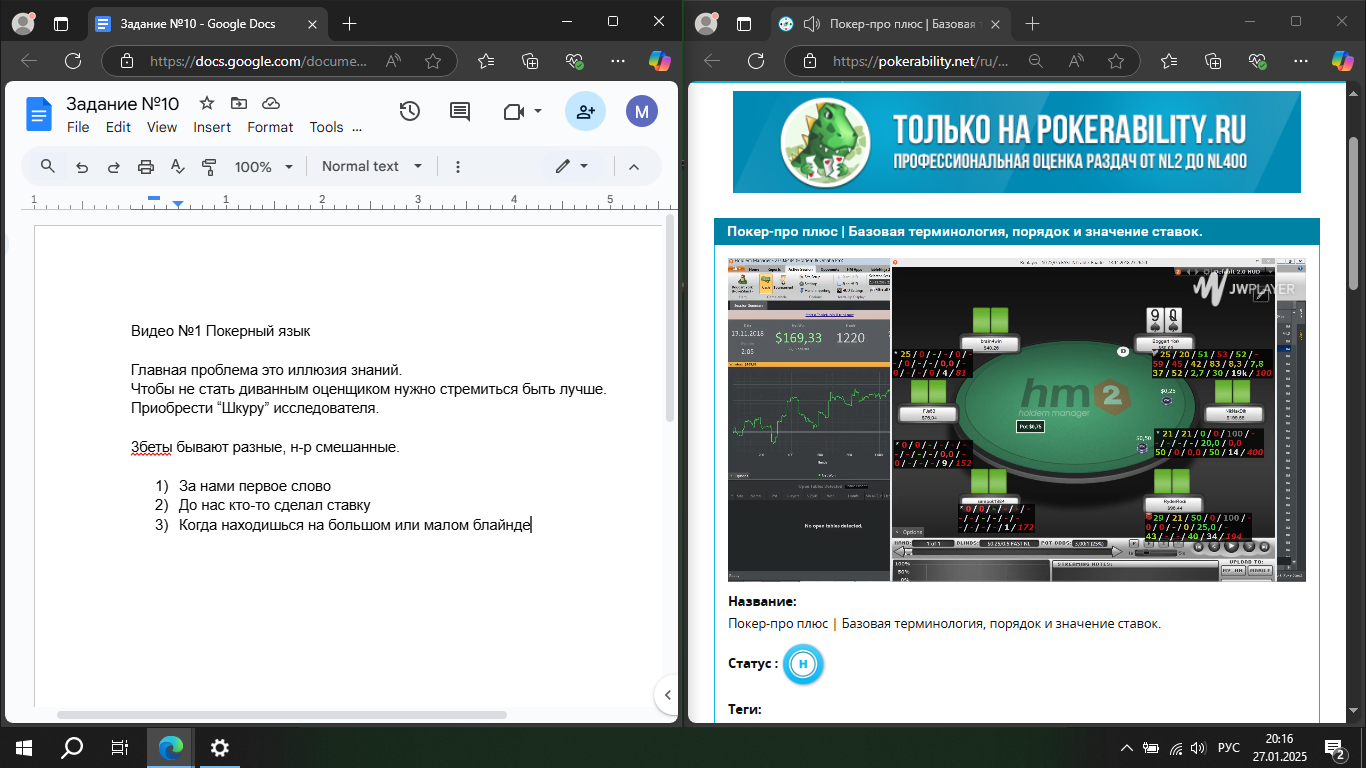Click the pokerability.net address bar
This screenshot has width=1366, height=768.
pos(920,61)
